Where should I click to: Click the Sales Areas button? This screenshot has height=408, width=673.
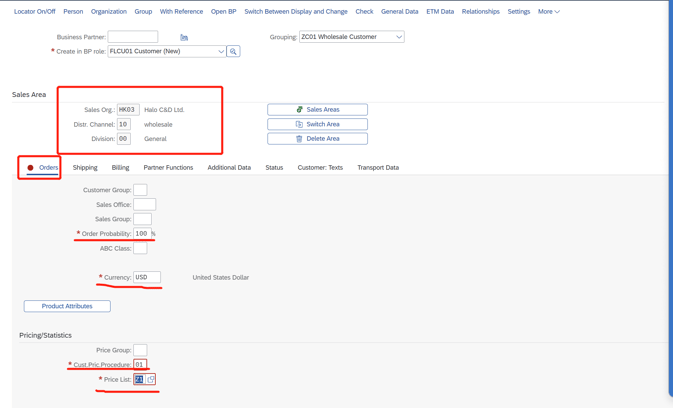coord(317,110)
